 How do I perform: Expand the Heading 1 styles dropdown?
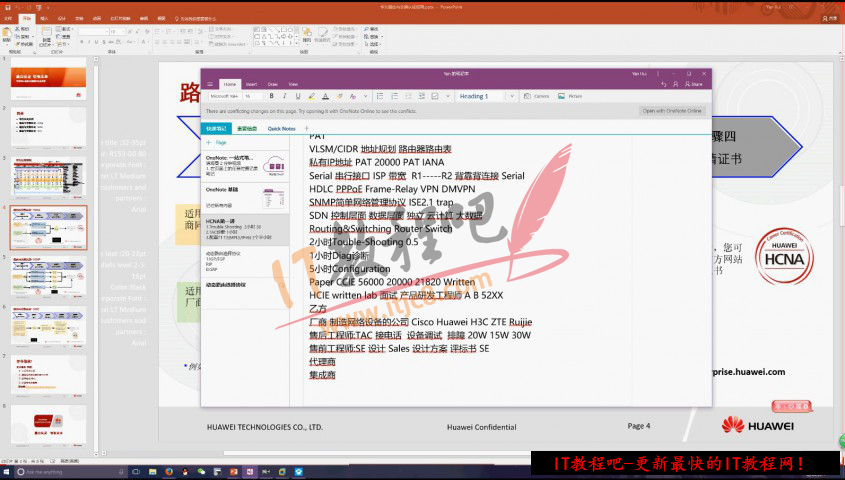click(514, 96)
